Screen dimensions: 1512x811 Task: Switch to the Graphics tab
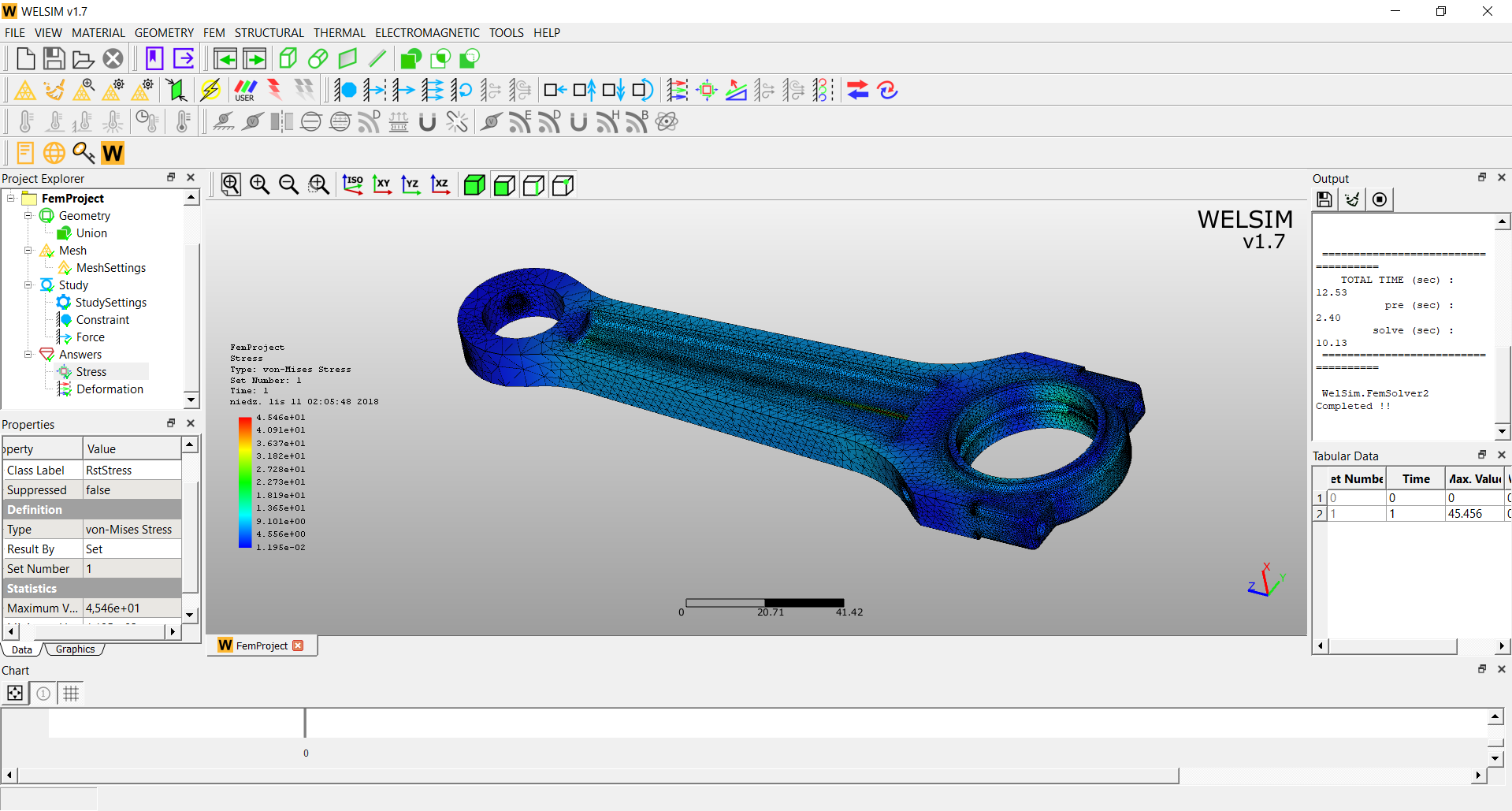[75, 649]
